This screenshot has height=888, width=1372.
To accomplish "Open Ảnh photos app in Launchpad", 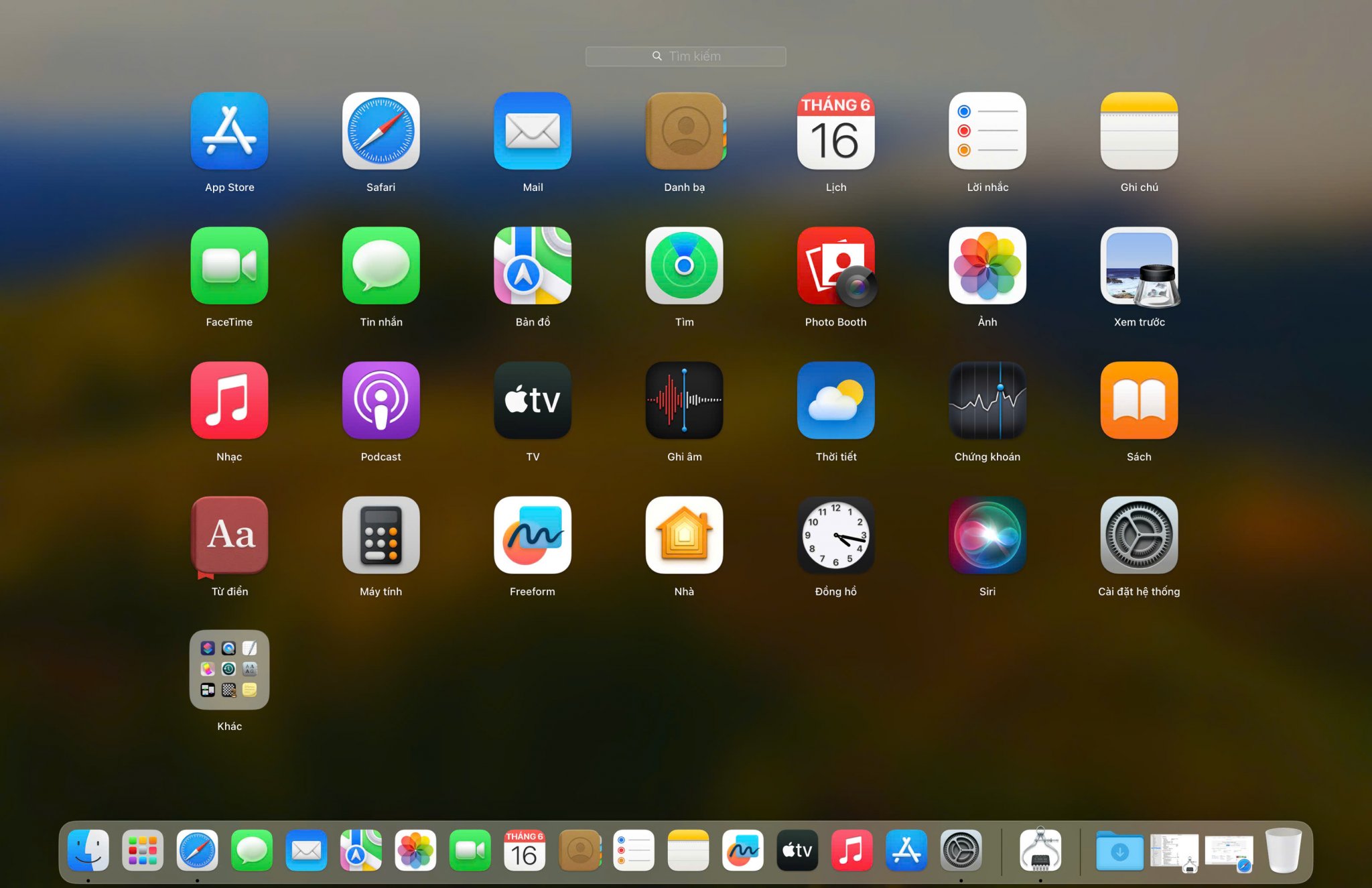I will [987, 266].
